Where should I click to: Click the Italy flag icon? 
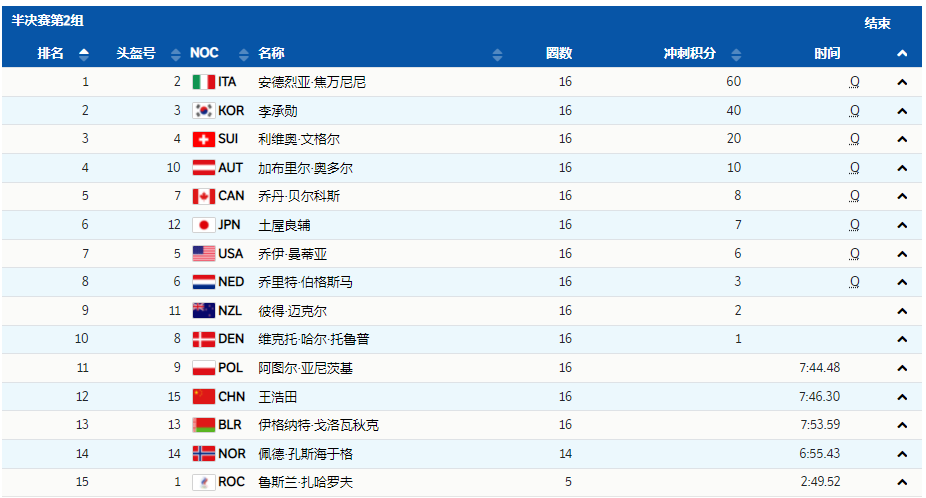[203, 82]
